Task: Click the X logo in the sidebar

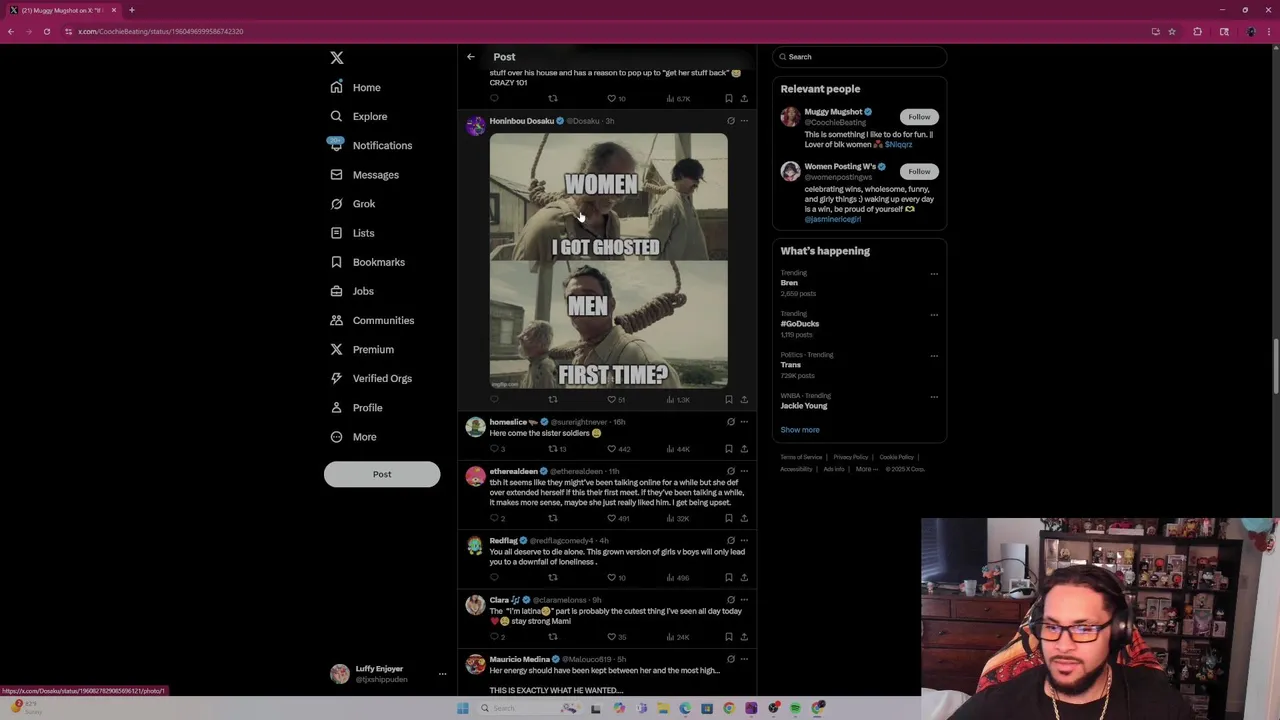Action: tap(337, 58)
